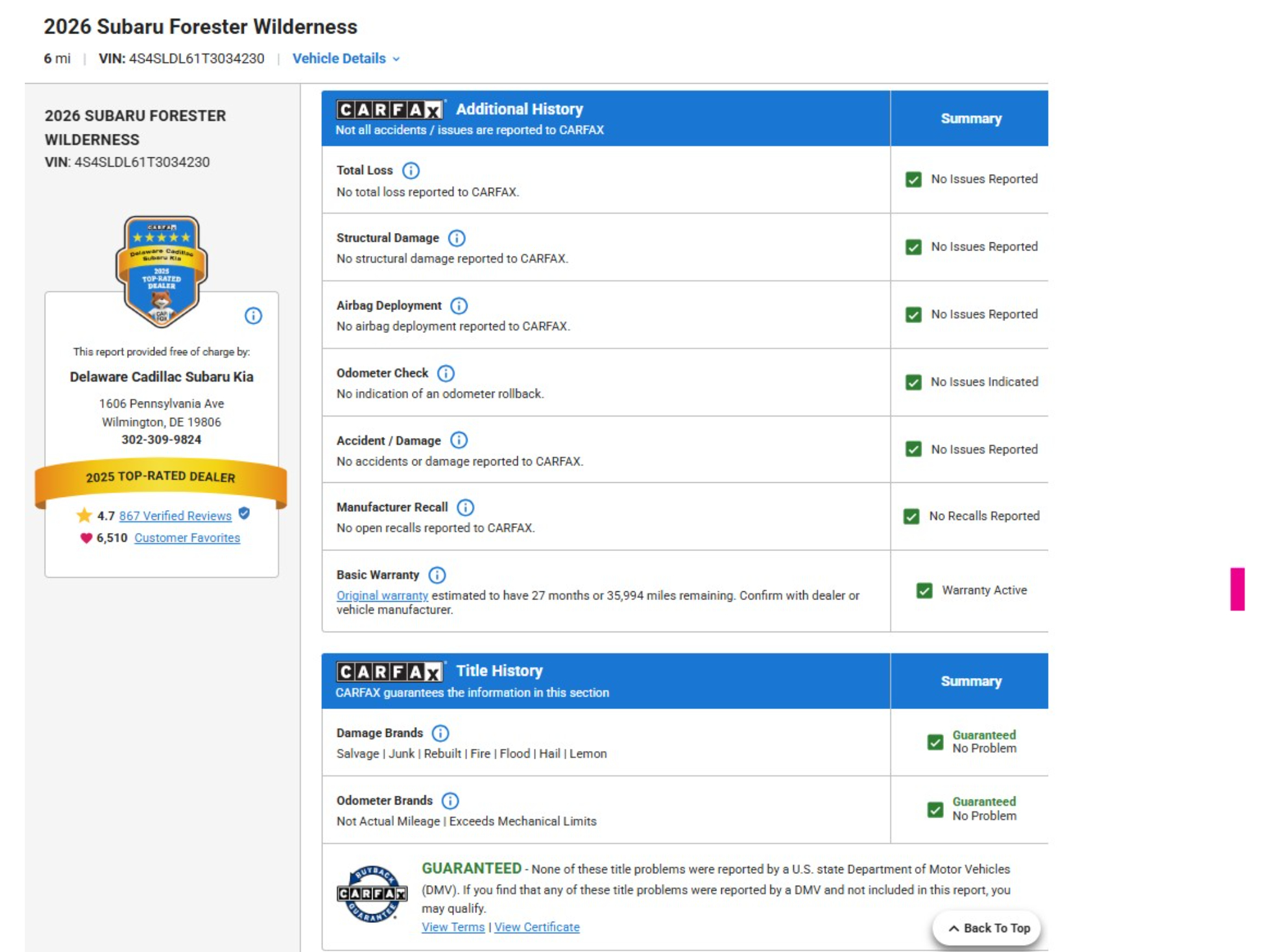This screenshot has width=1270, height=952.
Task: Open Airbag Deployment info icon
Action: click(459, 306)
